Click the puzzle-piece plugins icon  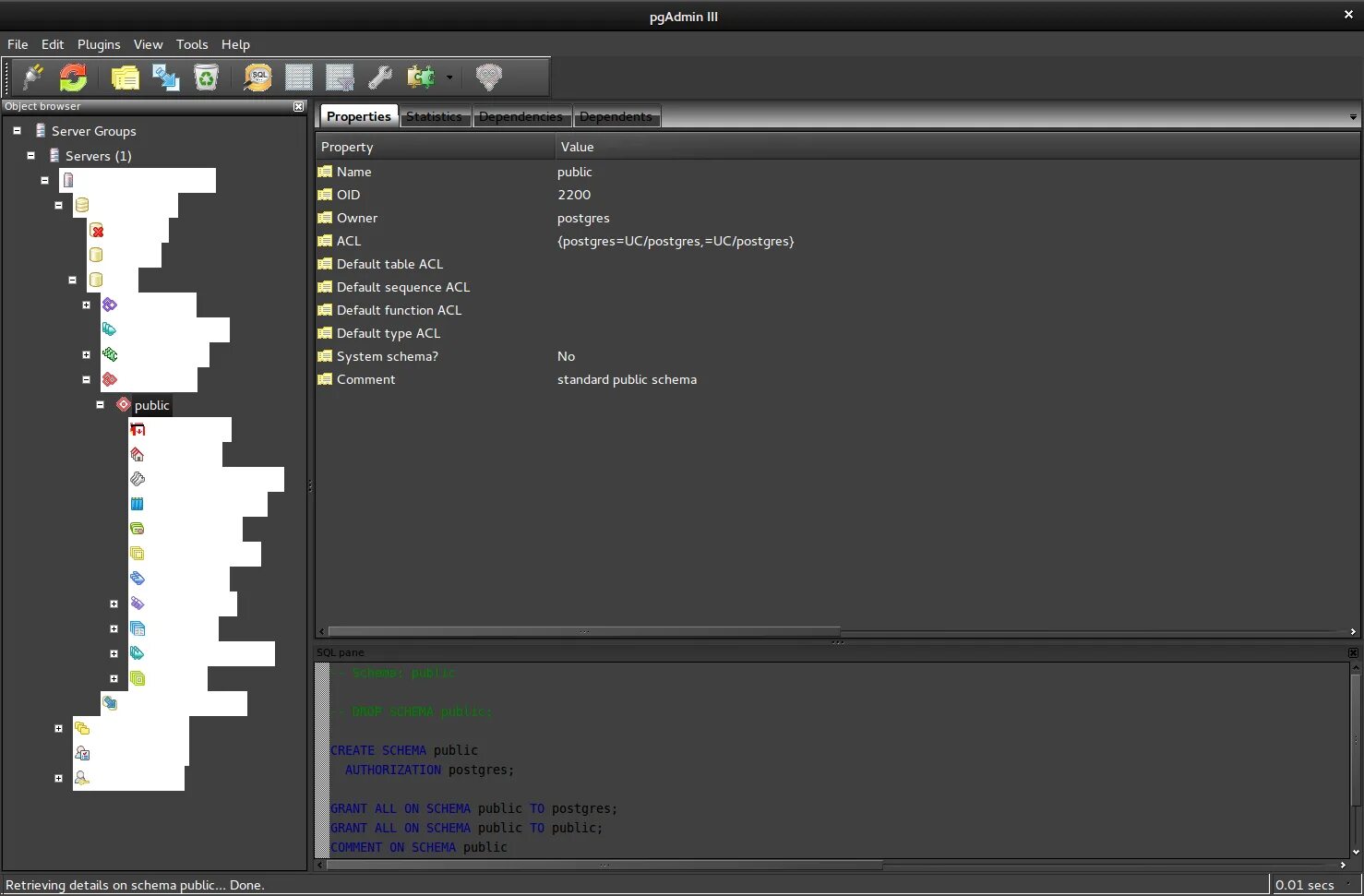point(421,77)
